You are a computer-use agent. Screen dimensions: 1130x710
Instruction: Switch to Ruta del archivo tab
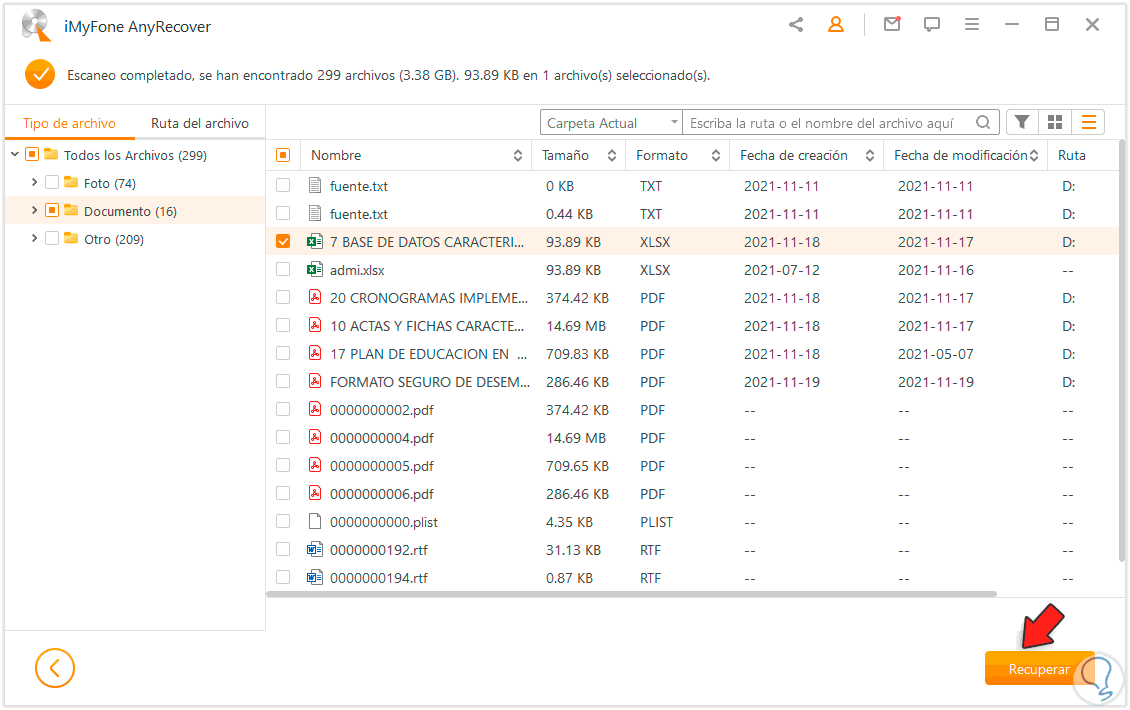(x=200, y=123)
